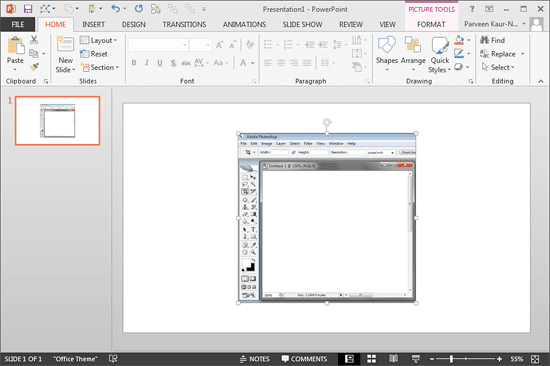Switch to the TRANSITIONS tab

pos(184,24)
